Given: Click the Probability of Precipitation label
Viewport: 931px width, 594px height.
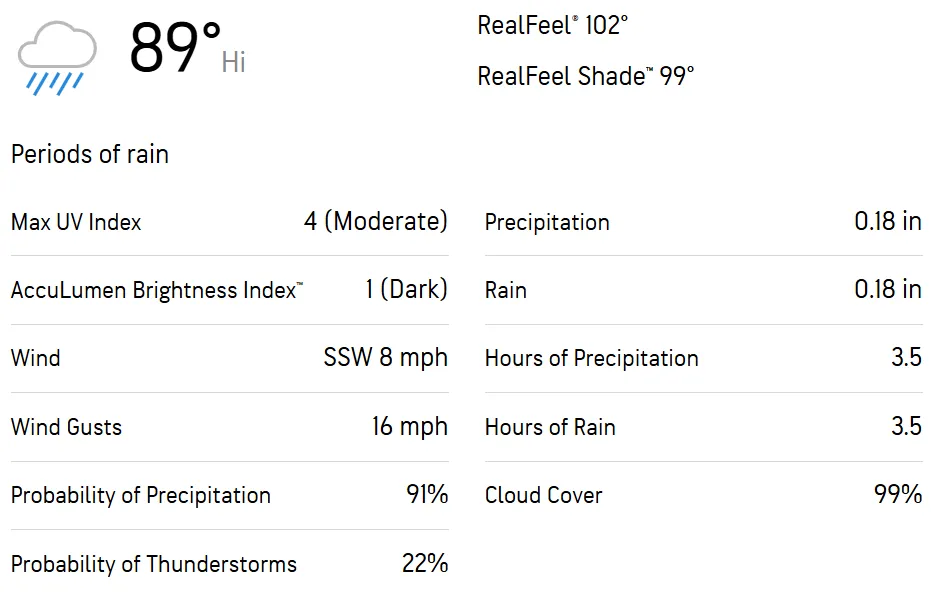Looking at the screenshot, I should coord(141,495).
